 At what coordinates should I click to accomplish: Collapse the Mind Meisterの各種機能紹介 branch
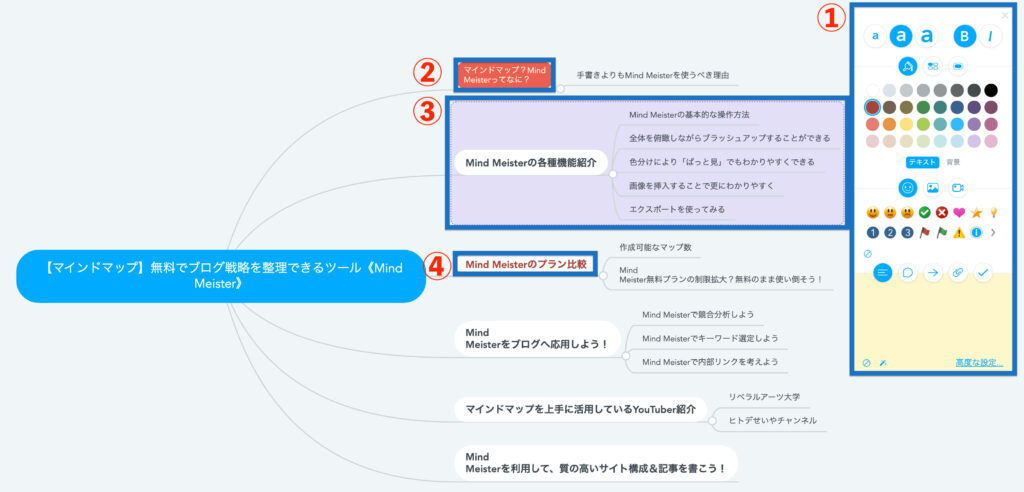pyautogui.click(x=613, y=174)
